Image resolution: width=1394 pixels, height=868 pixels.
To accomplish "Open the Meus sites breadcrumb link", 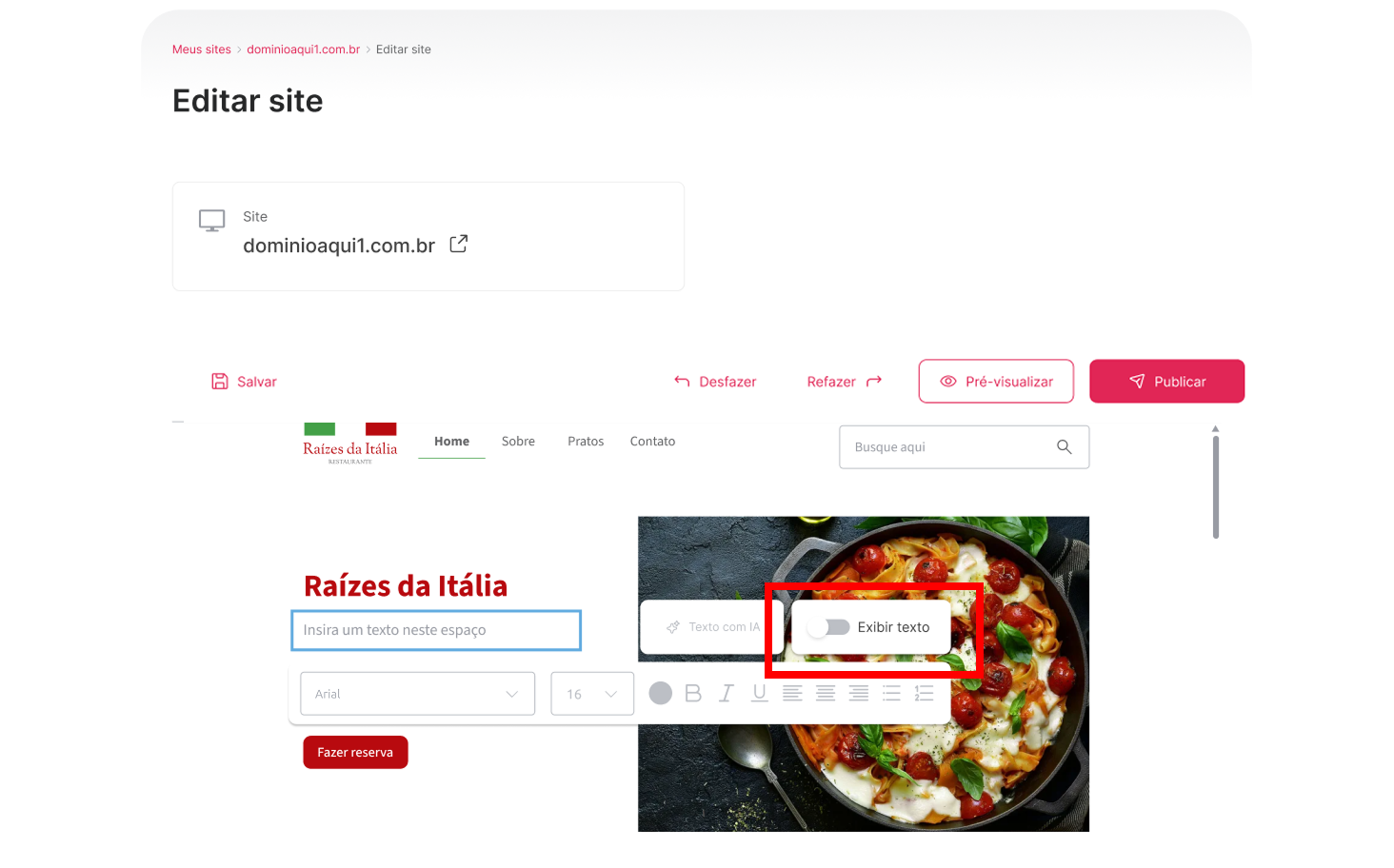I will point(202,49).
